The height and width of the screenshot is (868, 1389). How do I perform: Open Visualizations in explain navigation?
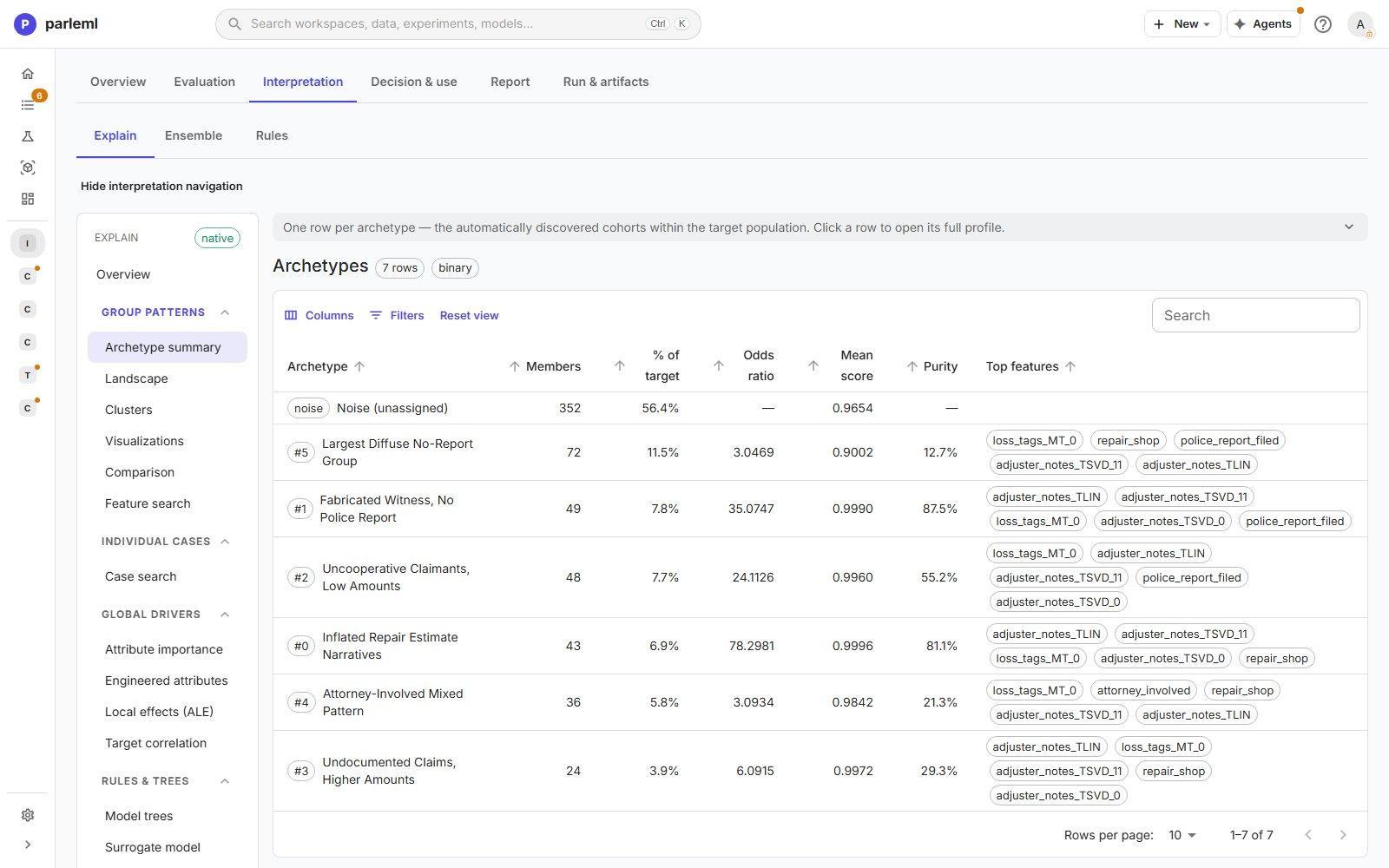168,441
